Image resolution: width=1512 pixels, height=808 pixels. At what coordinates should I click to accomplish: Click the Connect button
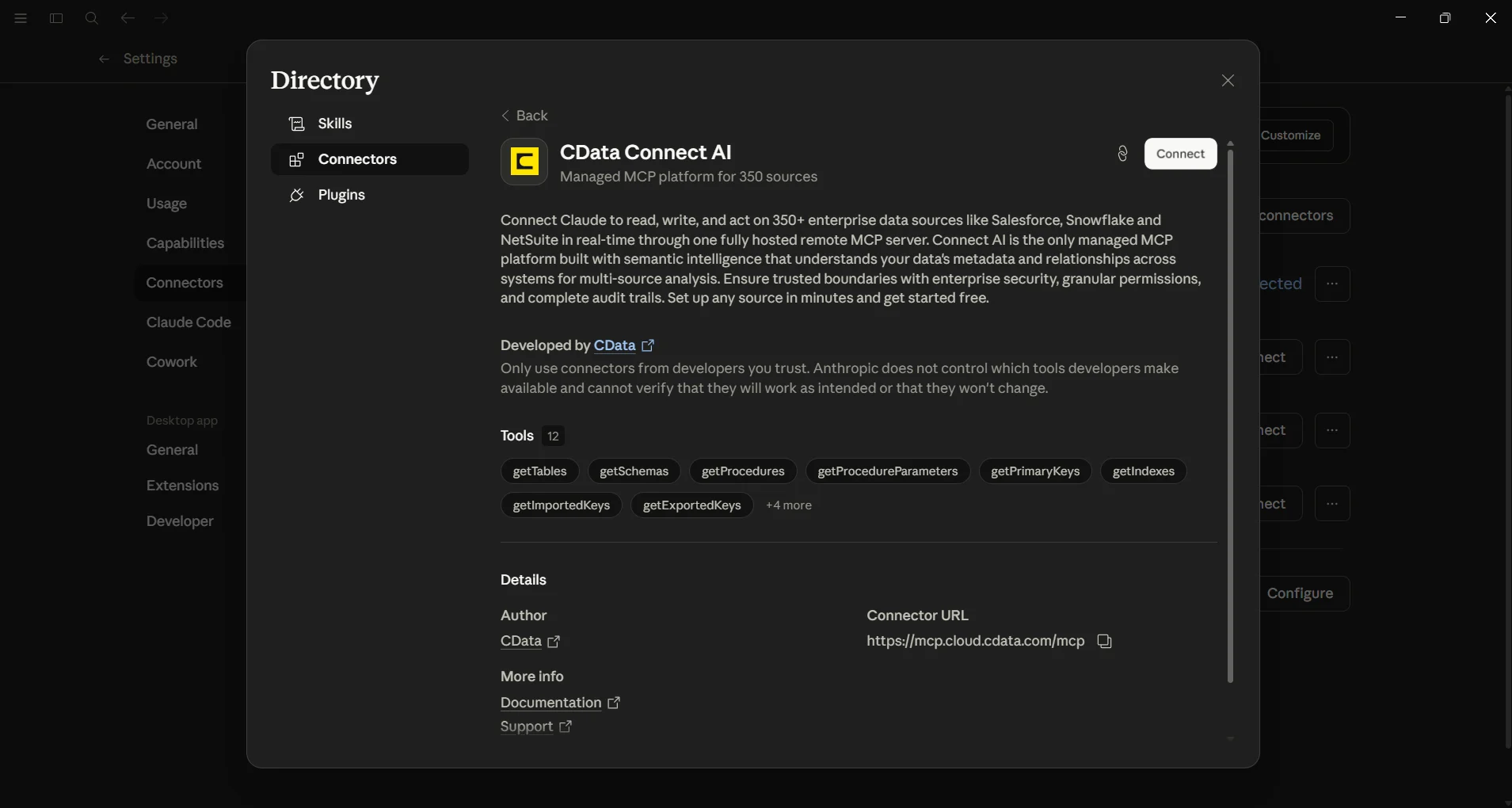pos(1180,154)
